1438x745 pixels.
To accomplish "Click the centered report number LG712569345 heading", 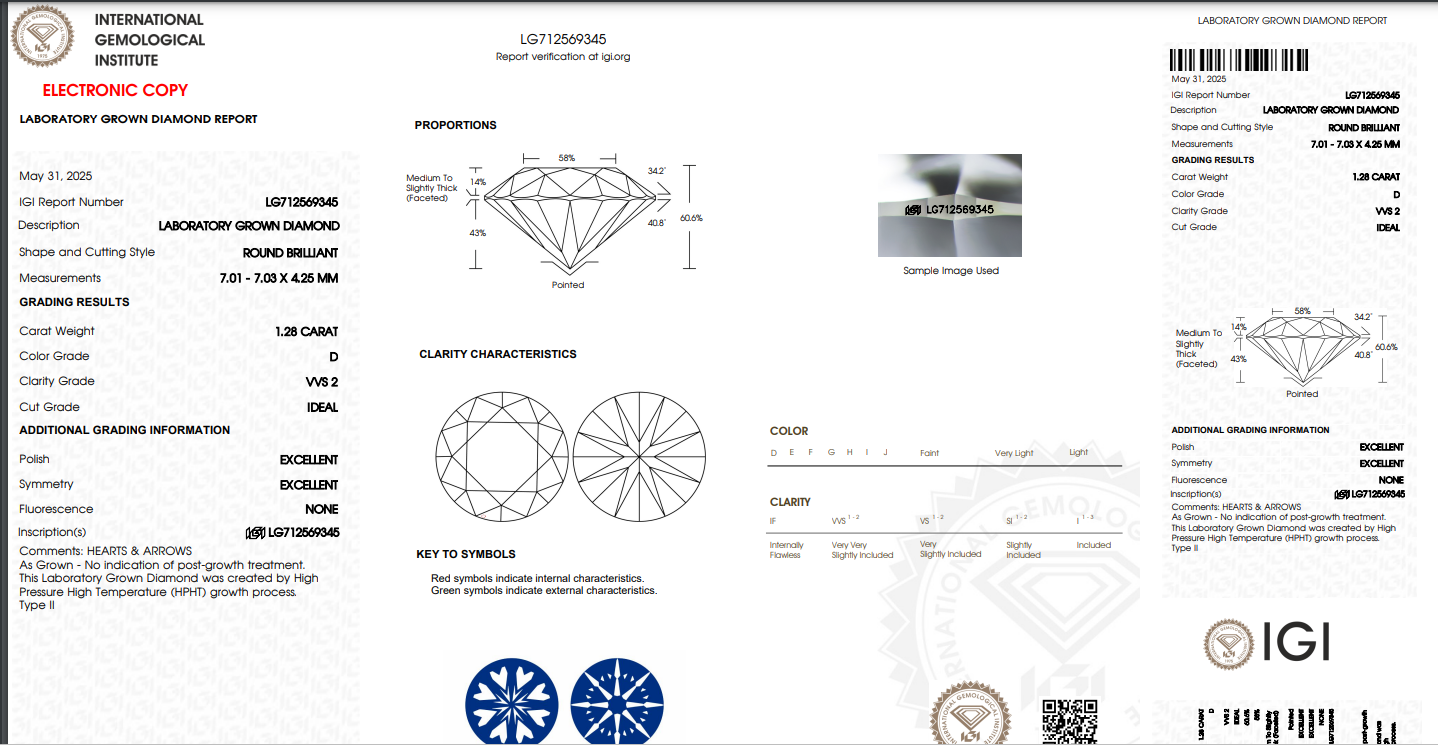I will click(x=563, y=39).
